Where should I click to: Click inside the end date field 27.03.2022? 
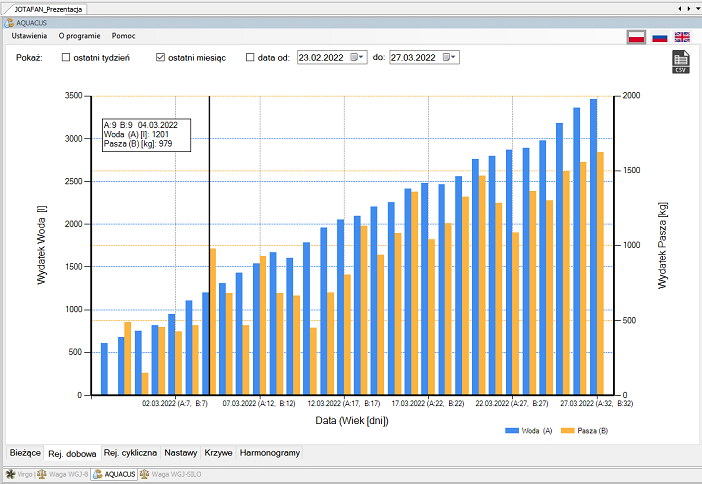(413, 58)
